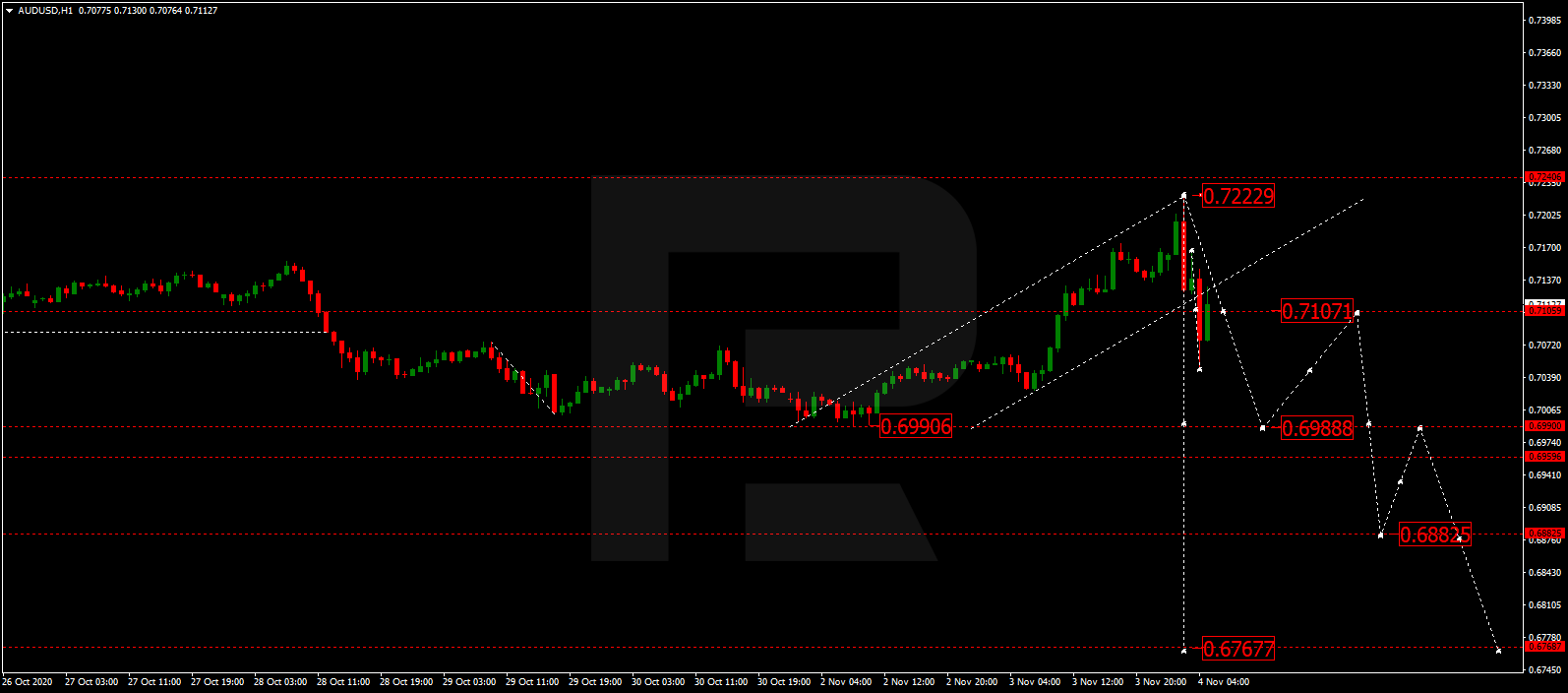Click 0.69085 on the price scale
Screen dimensions: 1568x693
(x=1544, y=507)
